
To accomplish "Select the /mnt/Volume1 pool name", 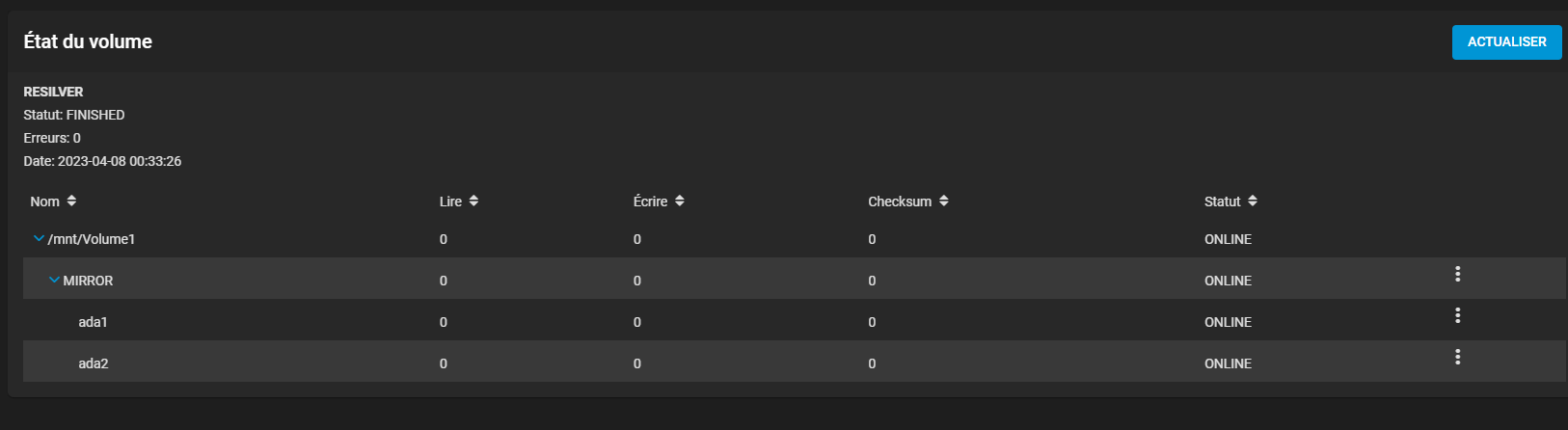I will (92, 239).
